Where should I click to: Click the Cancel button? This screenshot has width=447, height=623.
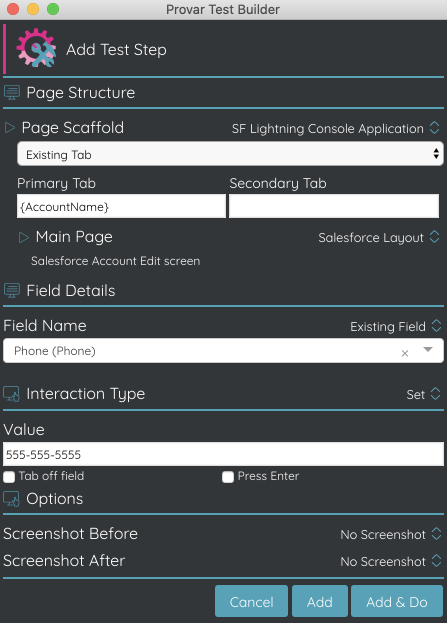252,601
